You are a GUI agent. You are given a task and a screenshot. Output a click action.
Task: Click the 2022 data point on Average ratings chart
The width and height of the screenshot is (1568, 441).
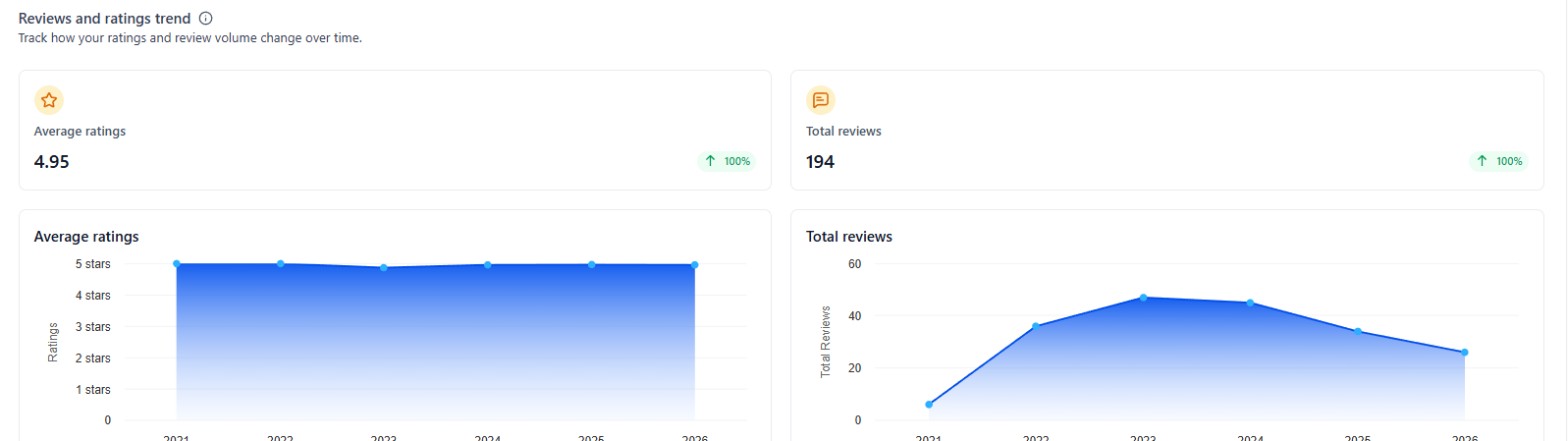(281, 264)
